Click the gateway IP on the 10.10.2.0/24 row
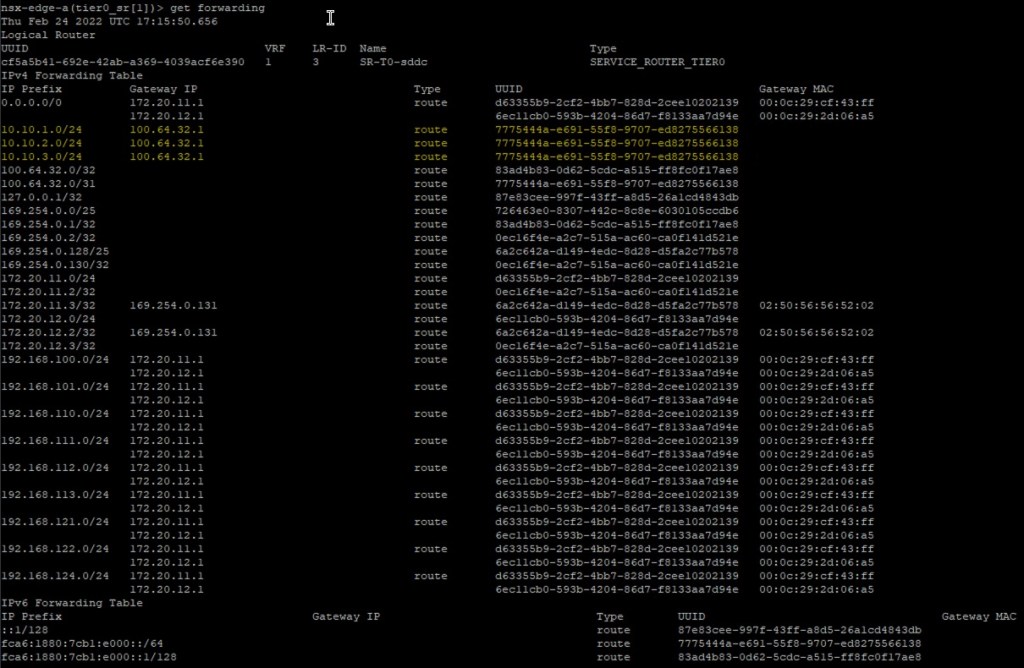Screen dimensions: 1024x668 pyautogui.click(x=167, y=143)
